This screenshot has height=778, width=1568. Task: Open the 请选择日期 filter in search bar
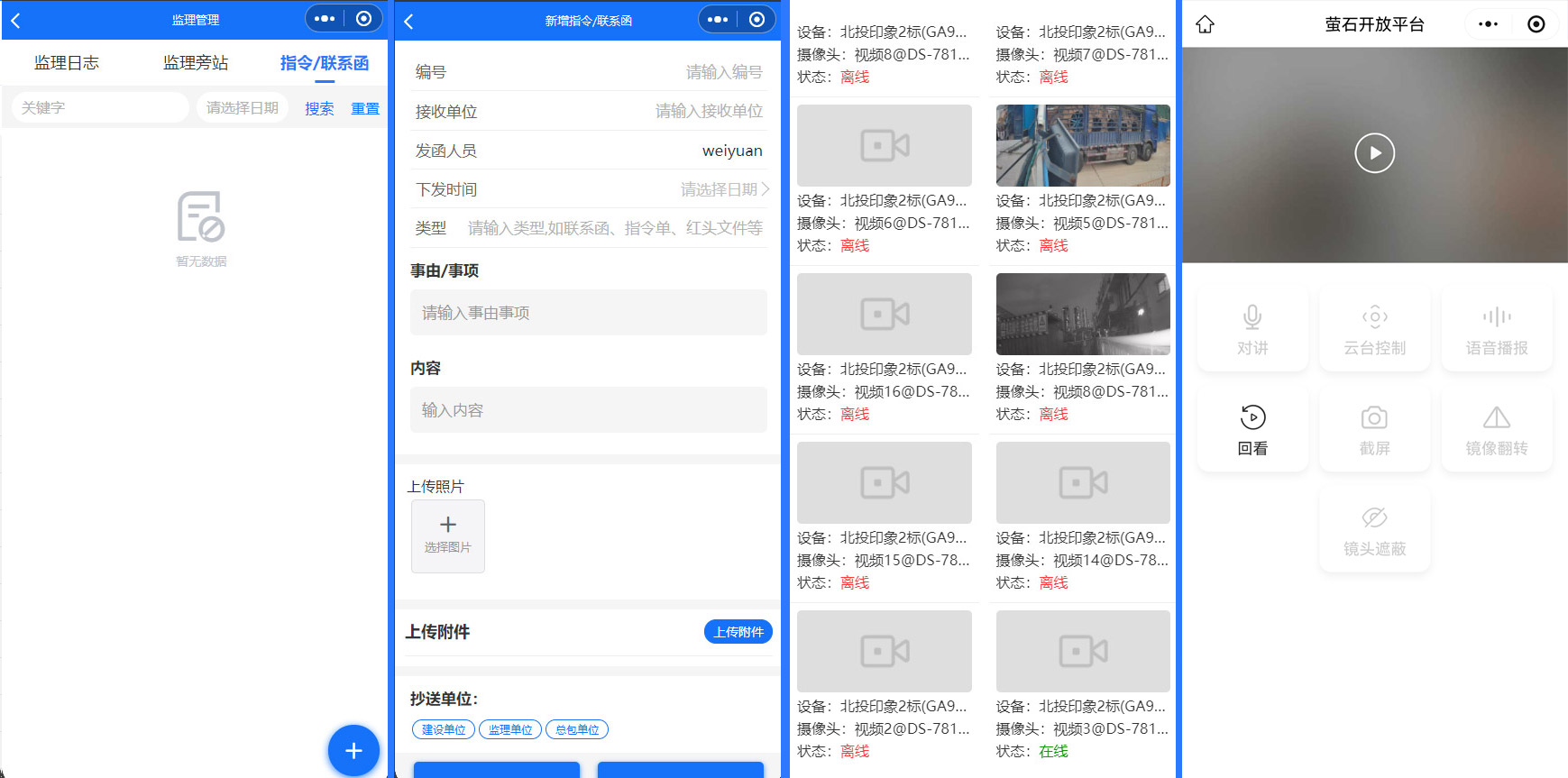tap(242, 108)
